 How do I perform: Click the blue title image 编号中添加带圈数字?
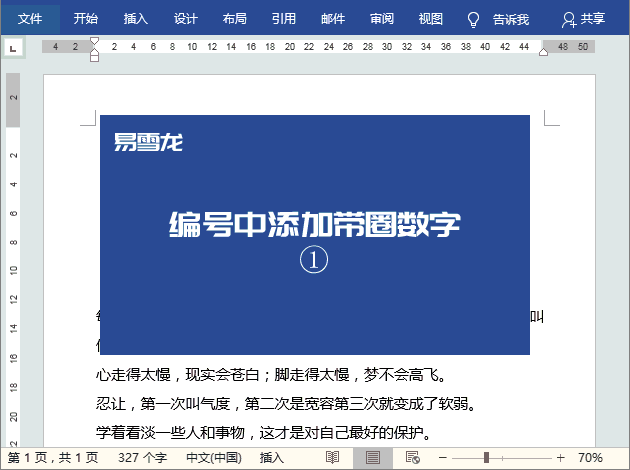point(315,235)
